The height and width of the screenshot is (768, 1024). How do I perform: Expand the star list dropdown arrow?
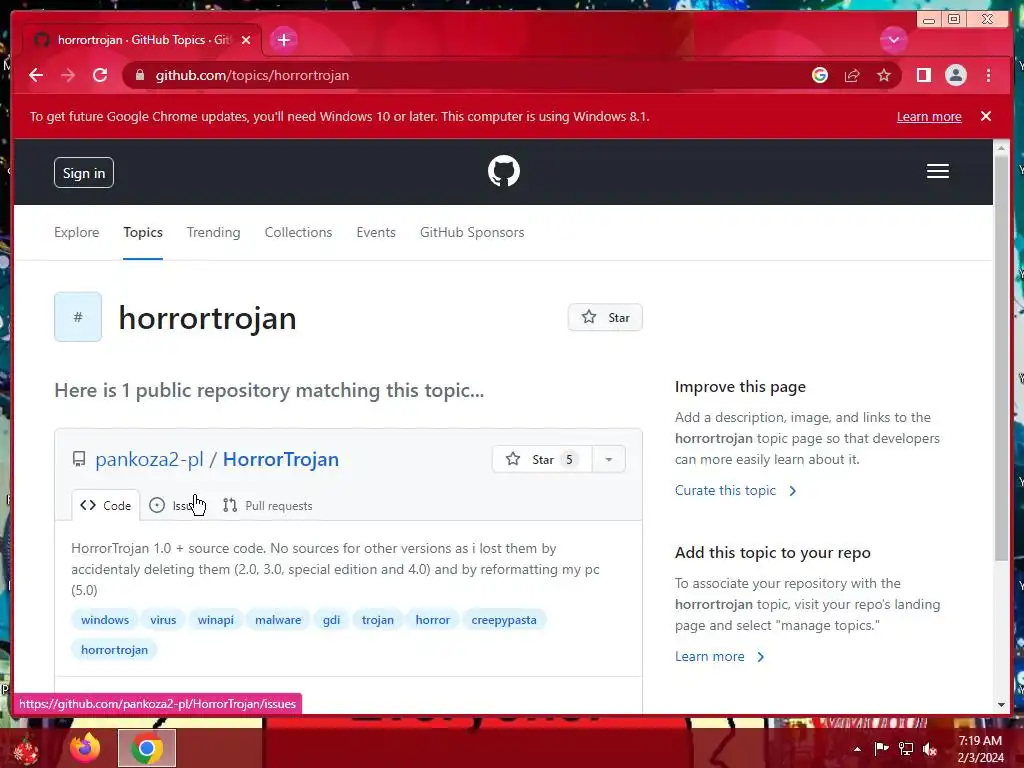coord(609,459)
